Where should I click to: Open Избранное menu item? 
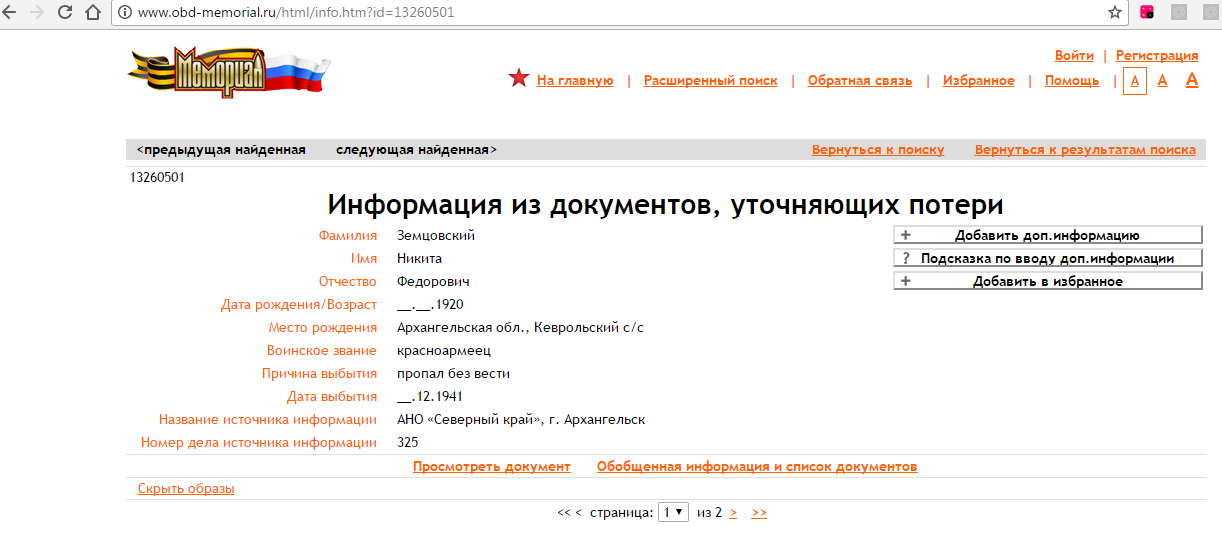pyautogui.click(x=979, y=81)
